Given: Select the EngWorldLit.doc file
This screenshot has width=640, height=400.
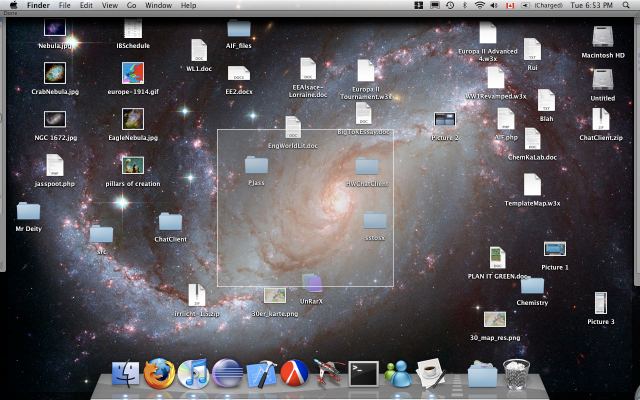Looking at the screenshot, I should pyautogui.click(x=293, y=127).
